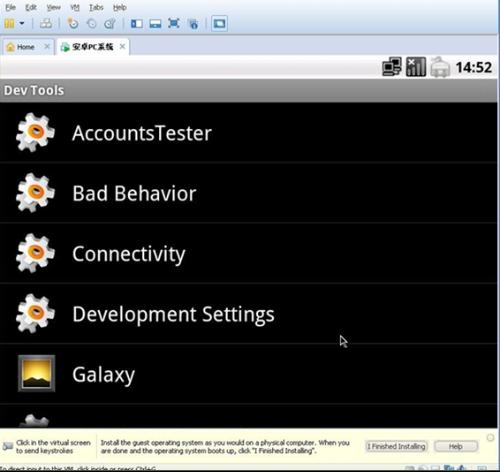Open the snapshot manager wrench icon
500x472 pixels.
point(110,24)
